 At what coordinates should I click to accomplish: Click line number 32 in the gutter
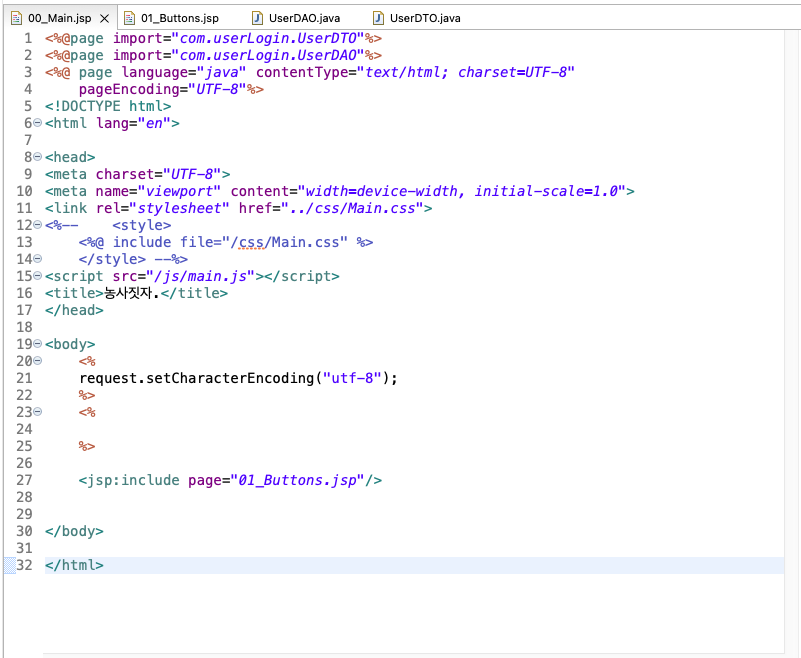[24, 565]
